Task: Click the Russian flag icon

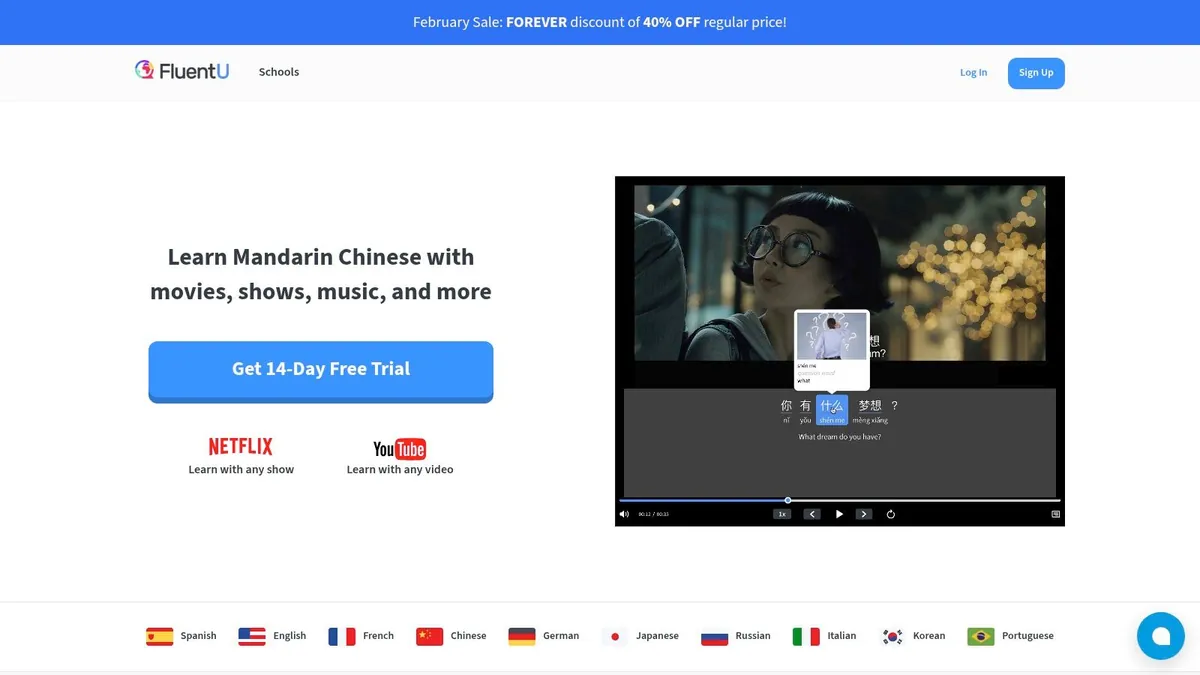Action: pos(715,636)
